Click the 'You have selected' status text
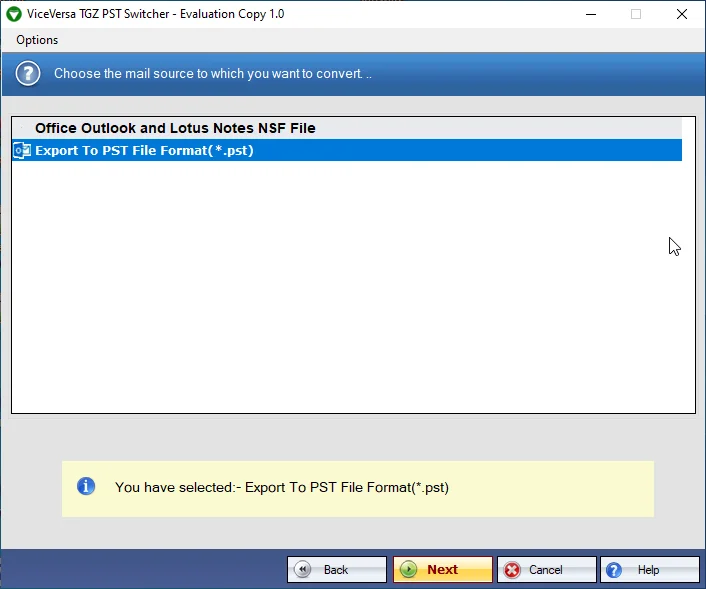 point(282,487)
